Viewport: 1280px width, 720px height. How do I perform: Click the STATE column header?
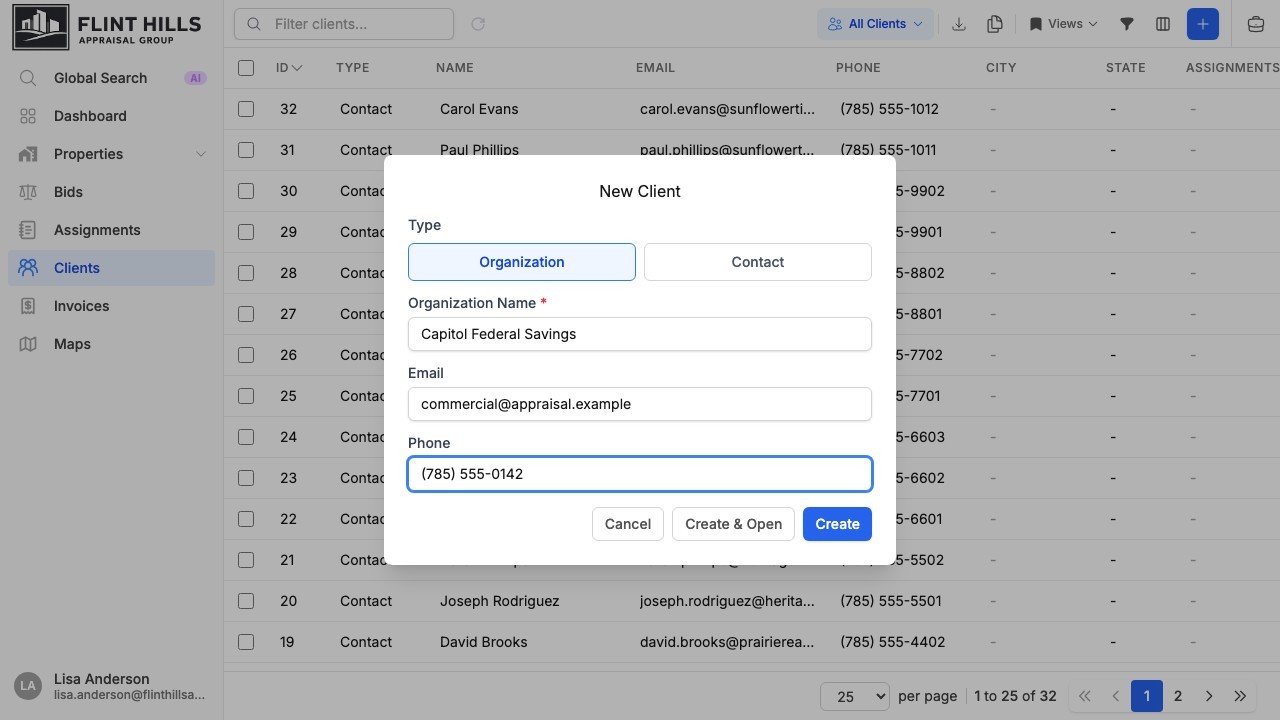point(1126,68)
